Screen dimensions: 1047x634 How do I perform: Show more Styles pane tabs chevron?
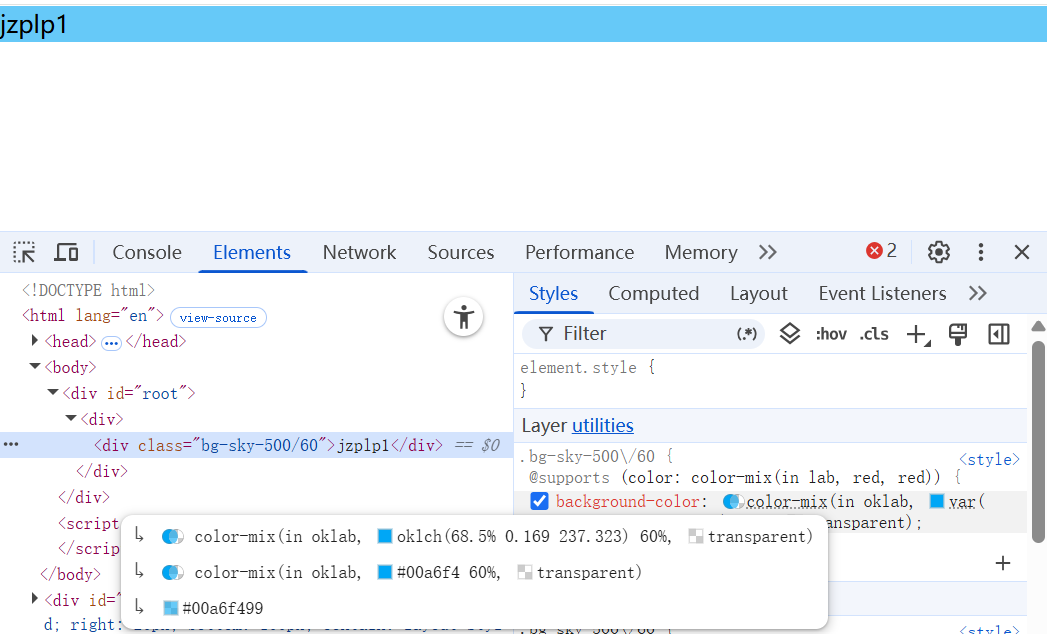coord(978,293)
